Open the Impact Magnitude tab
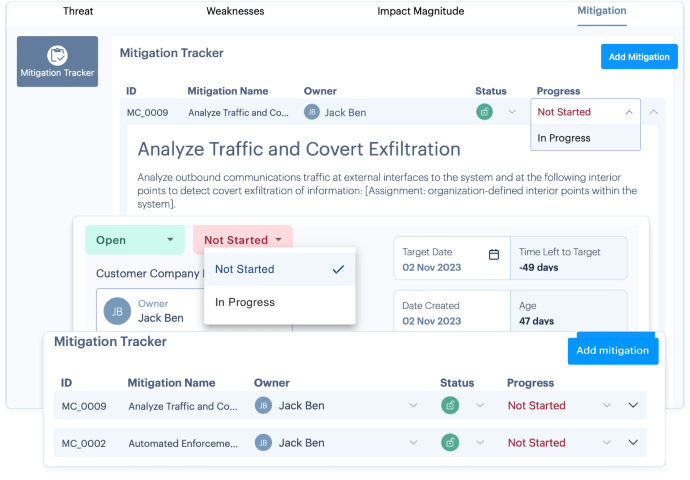690x480 pixels. pos(420,11)
